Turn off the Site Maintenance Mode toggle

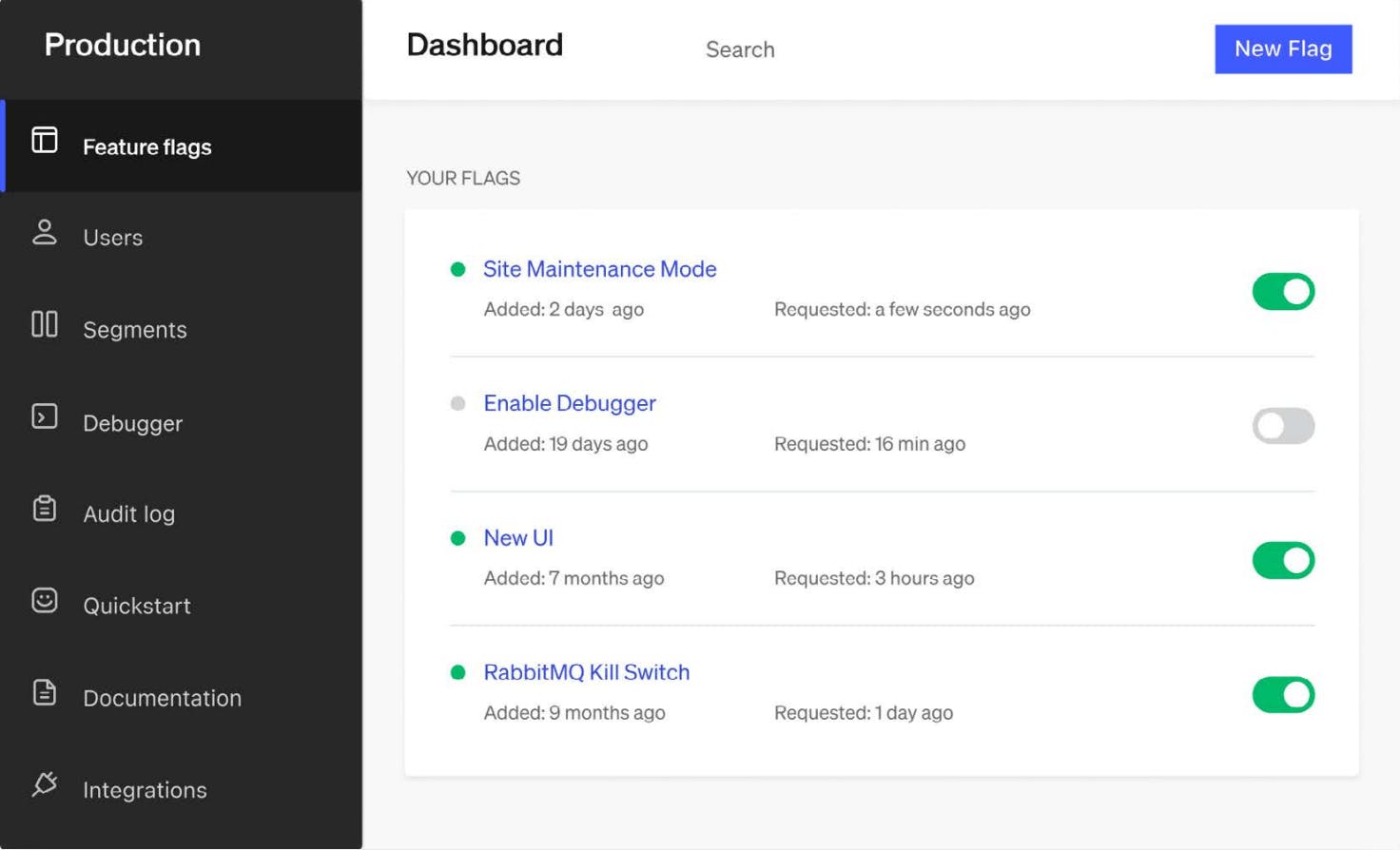tap(1283, 292)
